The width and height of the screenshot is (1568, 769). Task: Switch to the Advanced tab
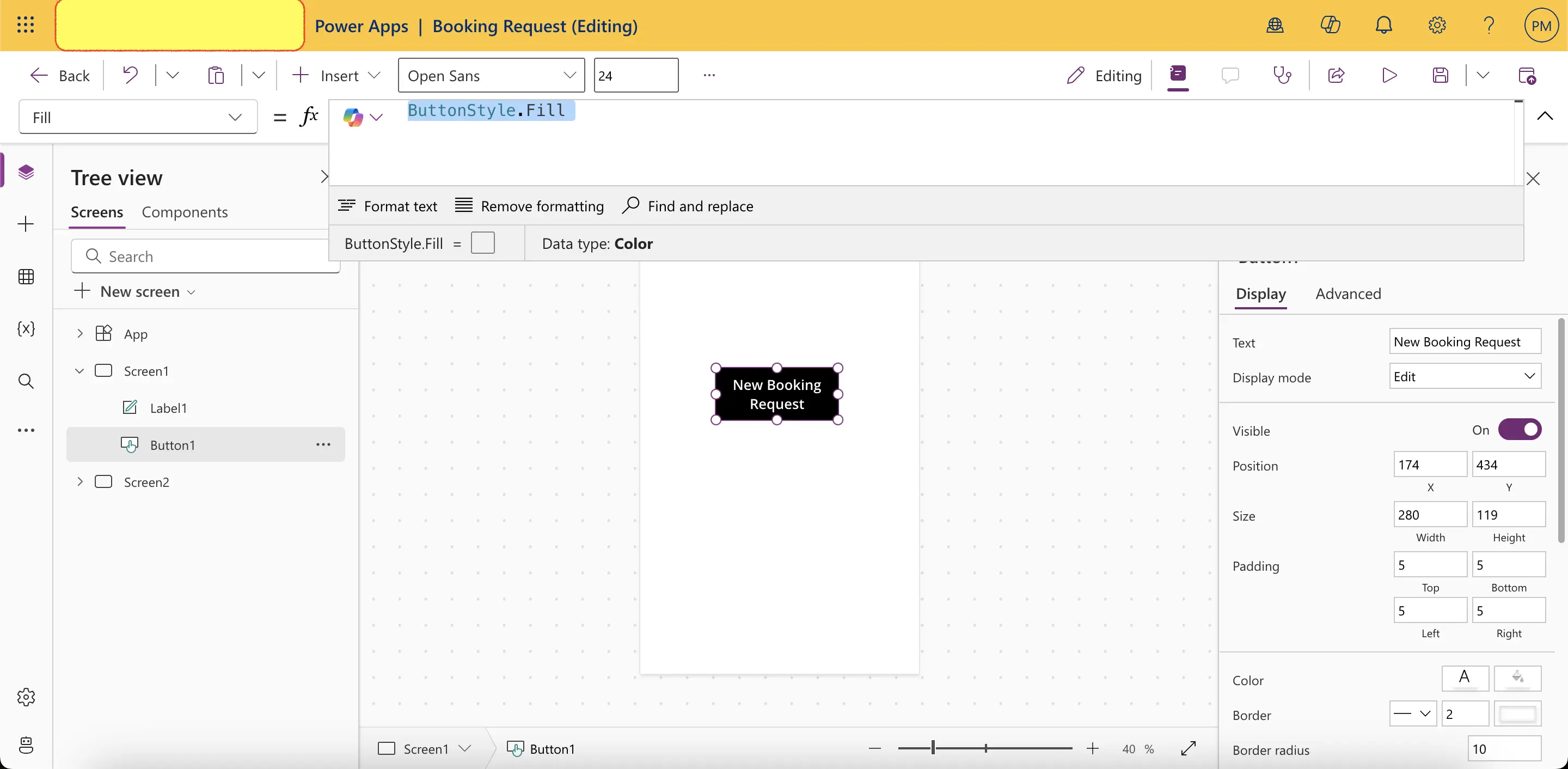pos(1348,293)
